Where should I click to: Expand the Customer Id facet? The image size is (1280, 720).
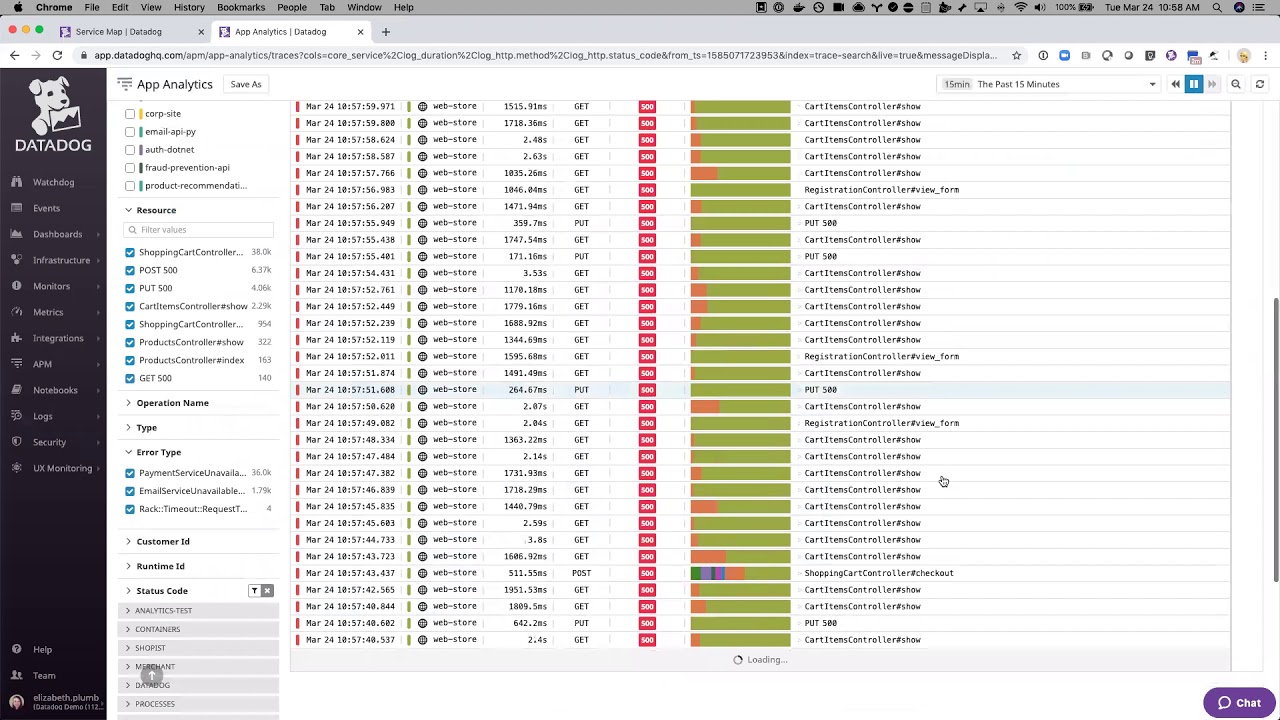click(x=128, y=542)
